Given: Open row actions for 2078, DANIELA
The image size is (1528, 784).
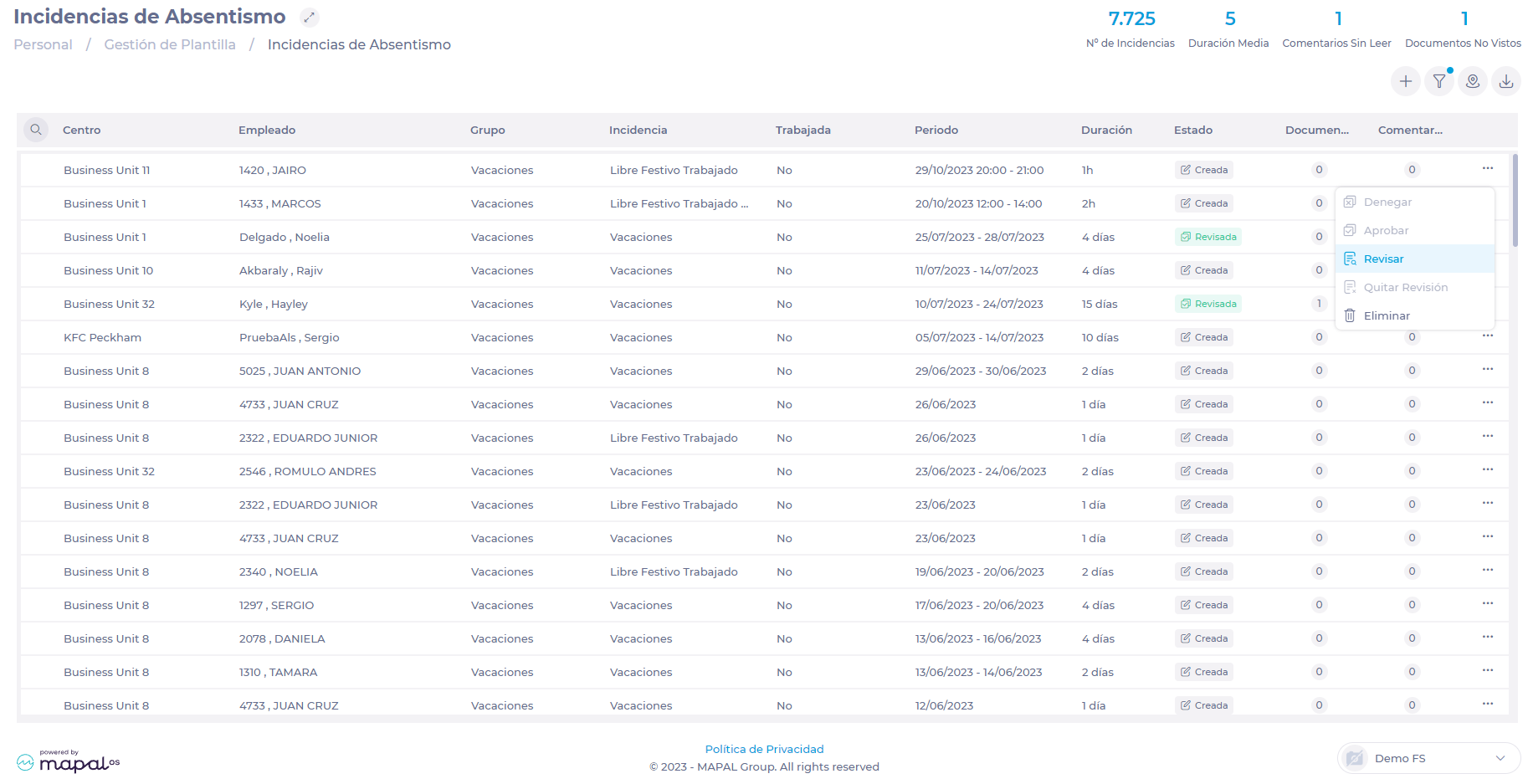Looking at the screenshot, I should [x=1488, y=637].
